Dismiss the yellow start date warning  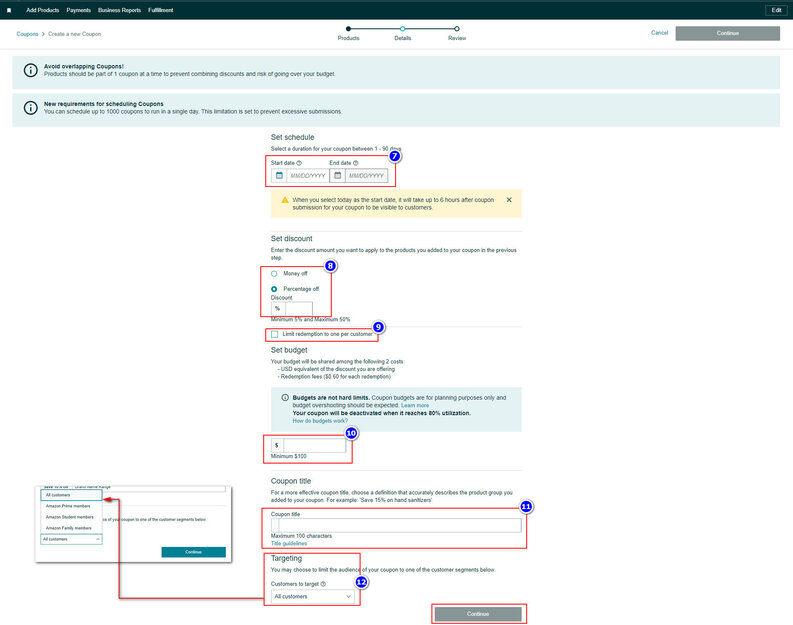coord(509,200)
